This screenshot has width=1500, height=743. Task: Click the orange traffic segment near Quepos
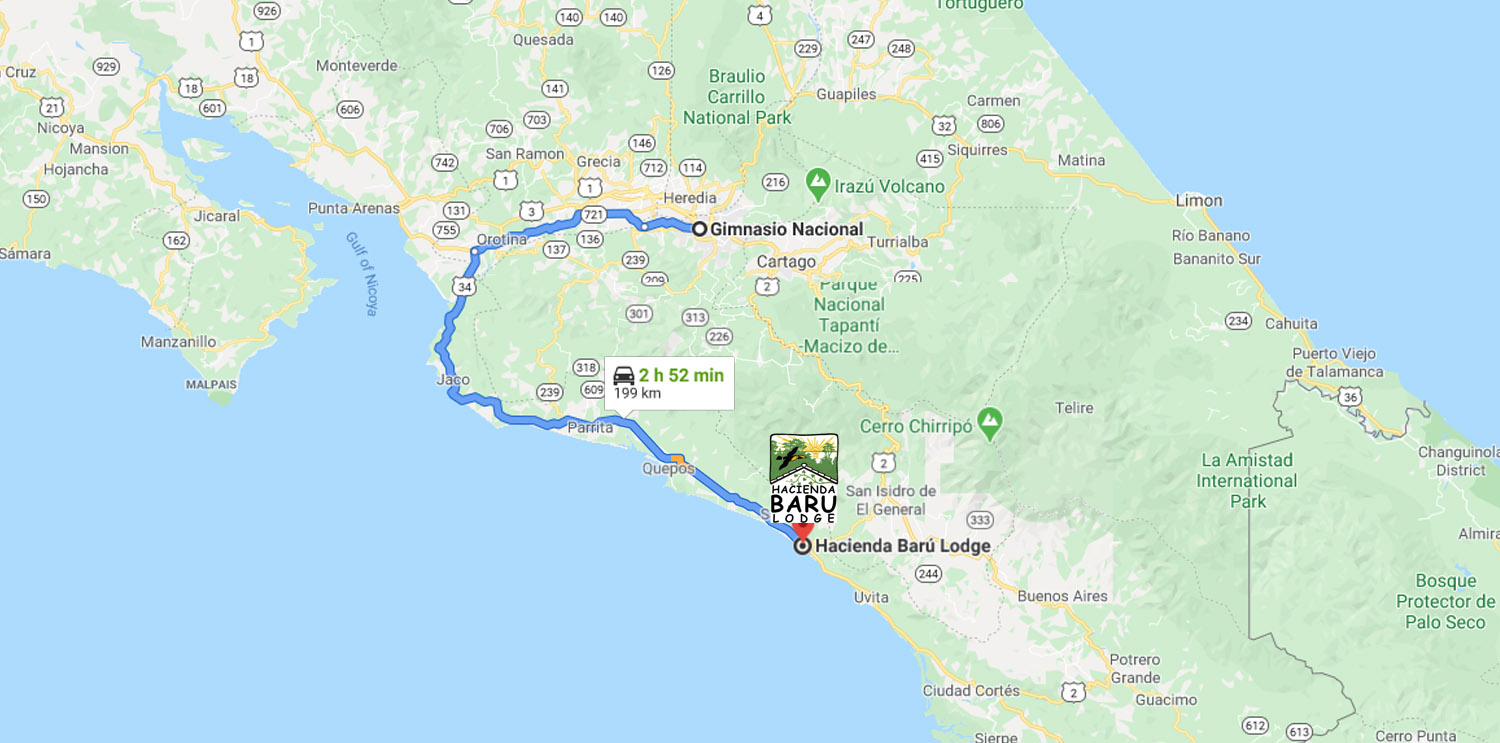click(x=678, y=460)
